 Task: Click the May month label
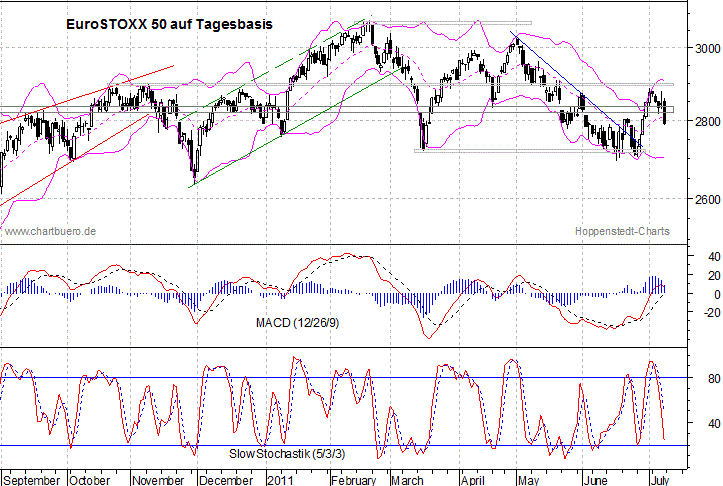tap(528, 480)
